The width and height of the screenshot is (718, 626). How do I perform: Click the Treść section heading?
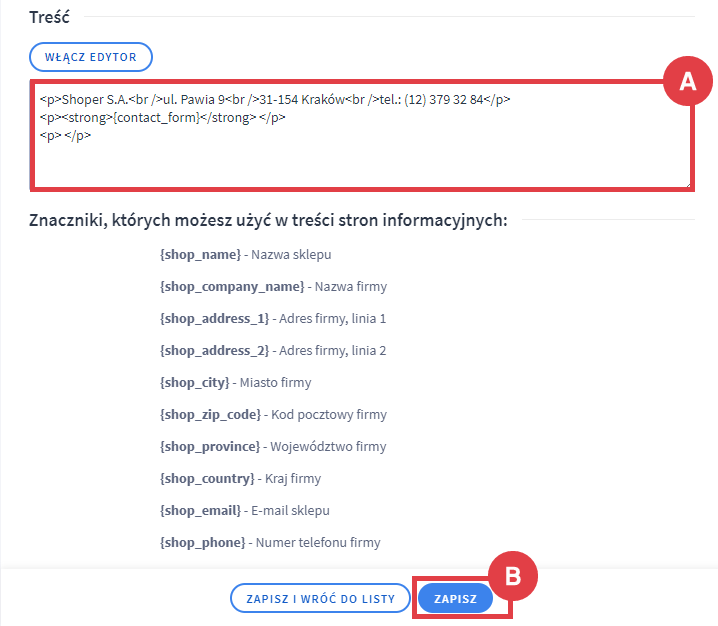click(49, 17)
